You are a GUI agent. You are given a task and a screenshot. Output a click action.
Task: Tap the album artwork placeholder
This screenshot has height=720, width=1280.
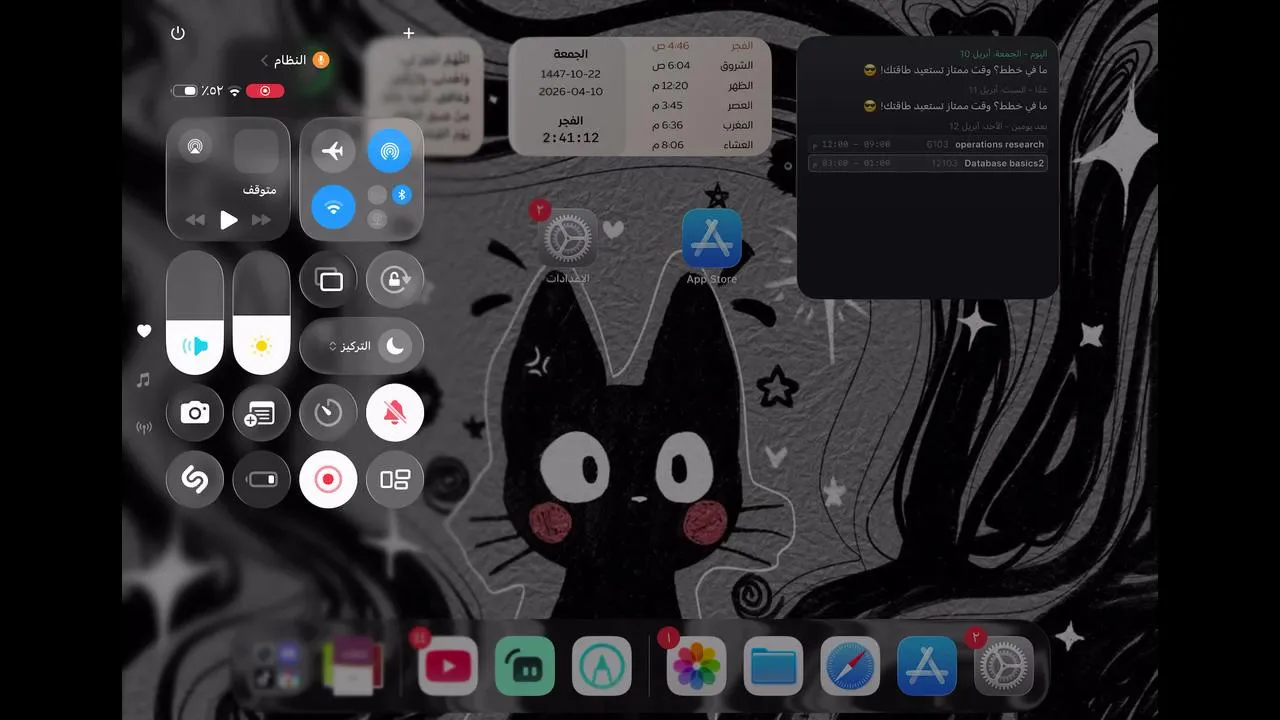pos(256,151)
